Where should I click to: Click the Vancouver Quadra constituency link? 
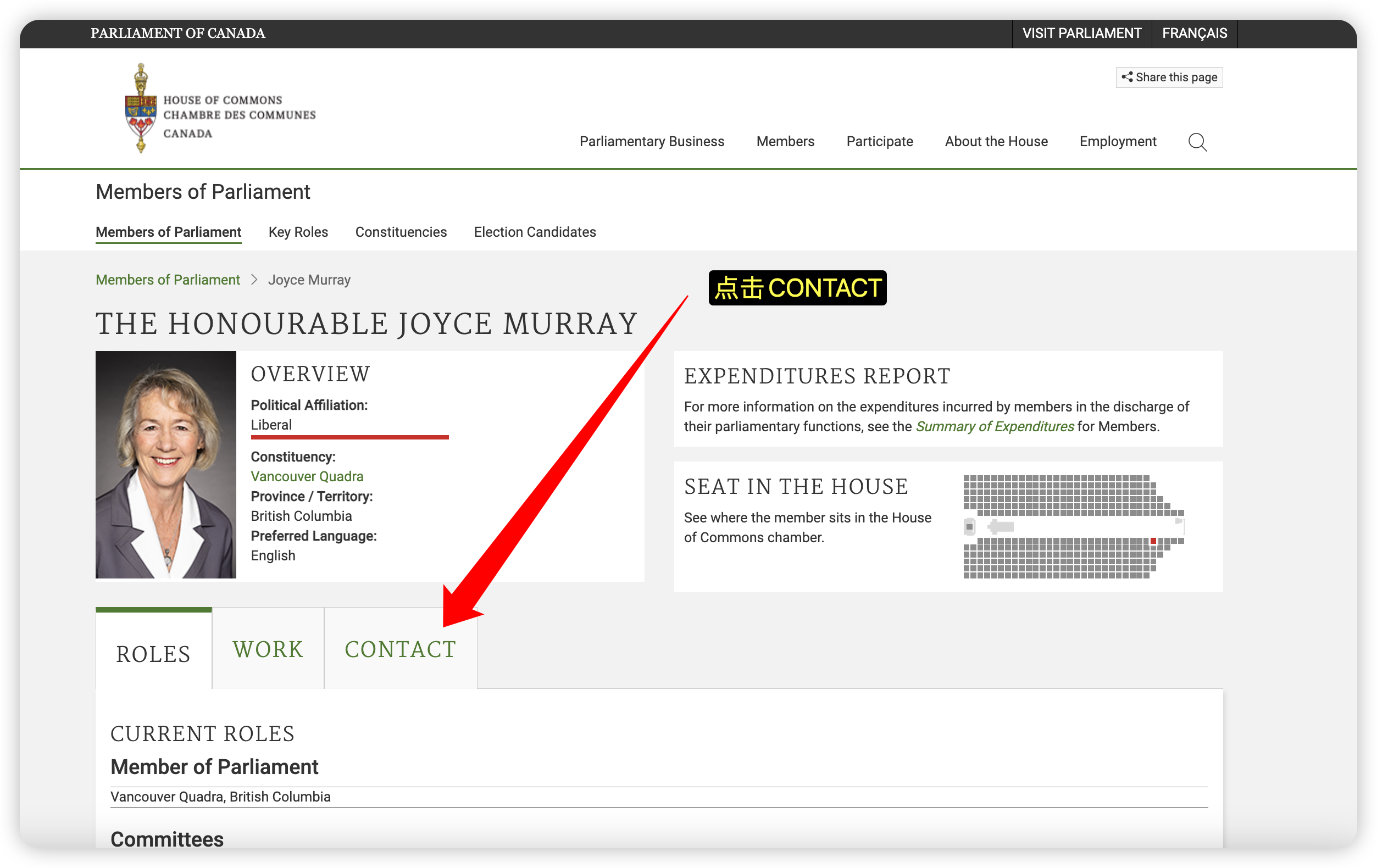307,476
